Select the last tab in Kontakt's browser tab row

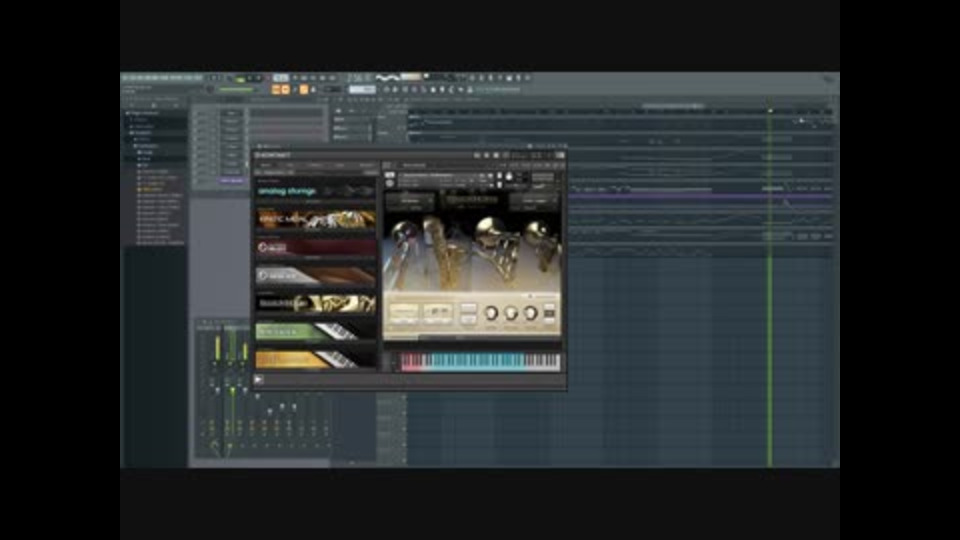366,165
